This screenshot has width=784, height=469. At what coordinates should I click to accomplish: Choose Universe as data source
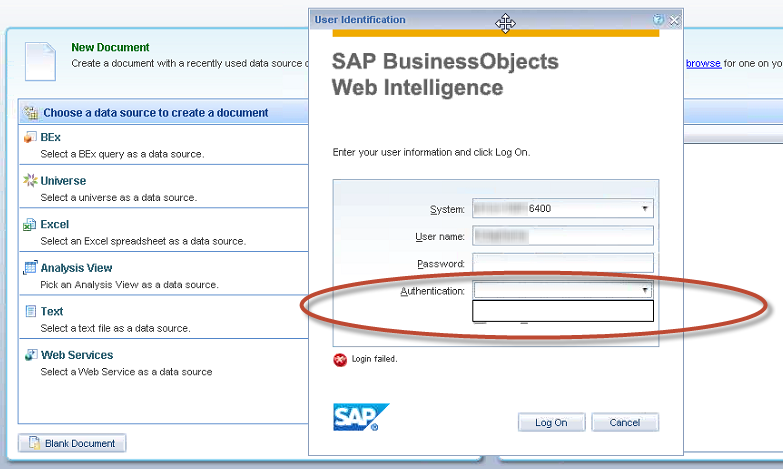coord(63,180)
